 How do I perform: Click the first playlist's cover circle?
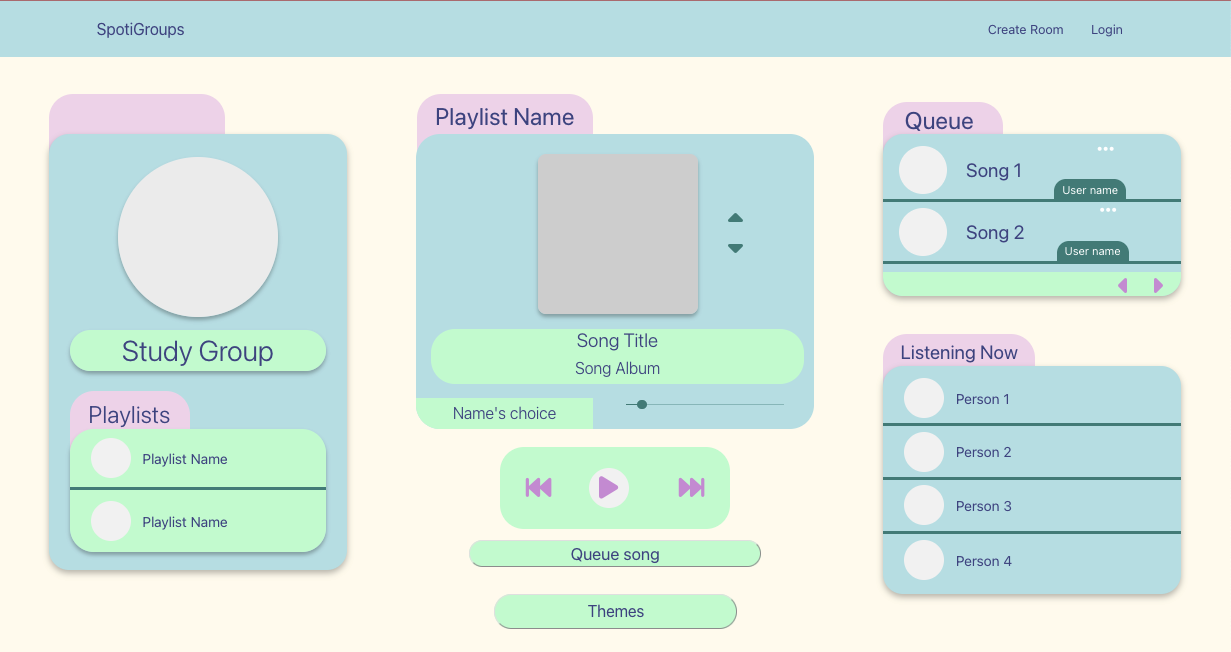click(111, 458)
